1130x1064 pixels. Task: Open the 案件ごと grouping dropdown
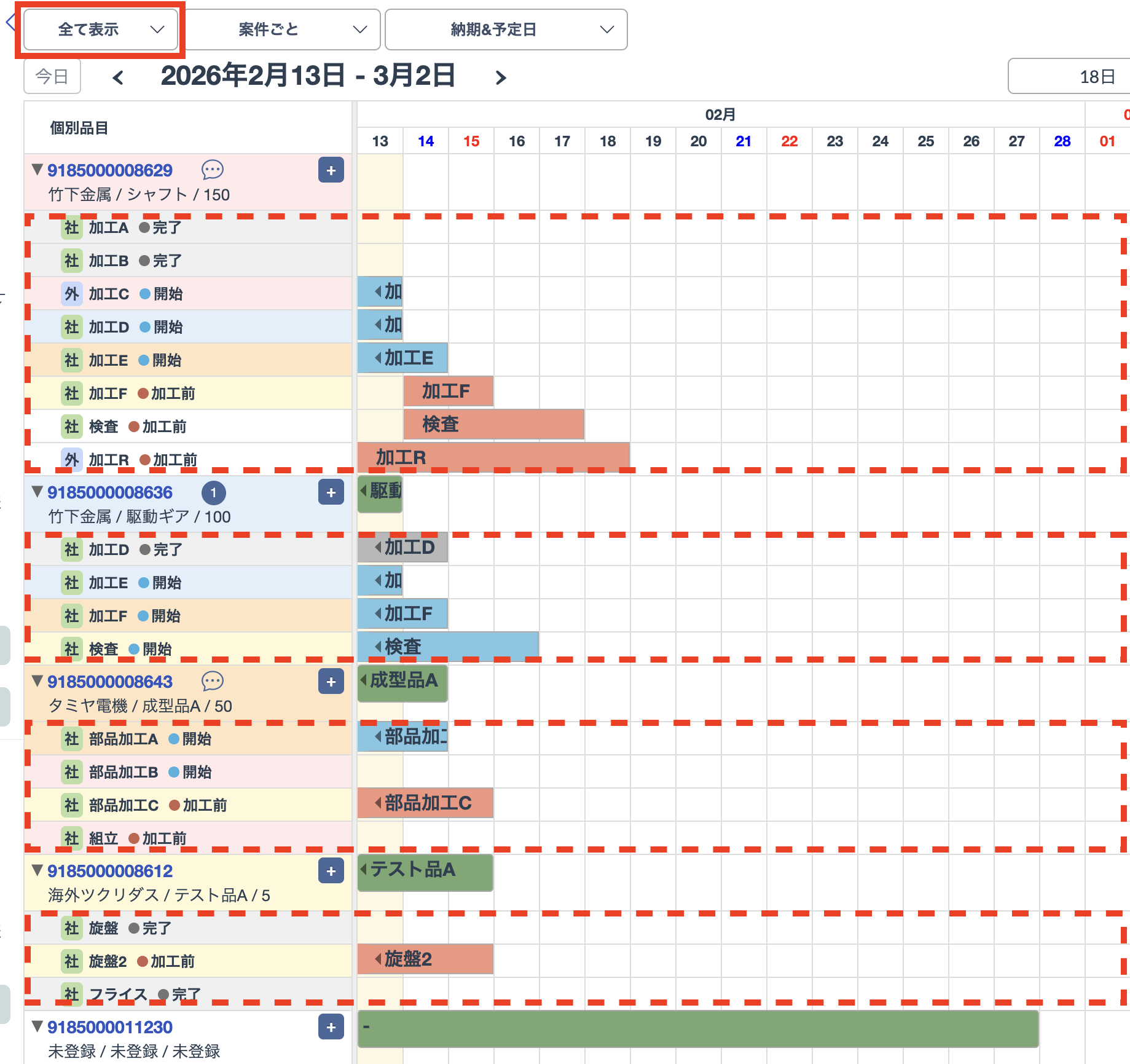tap(283, 30)
